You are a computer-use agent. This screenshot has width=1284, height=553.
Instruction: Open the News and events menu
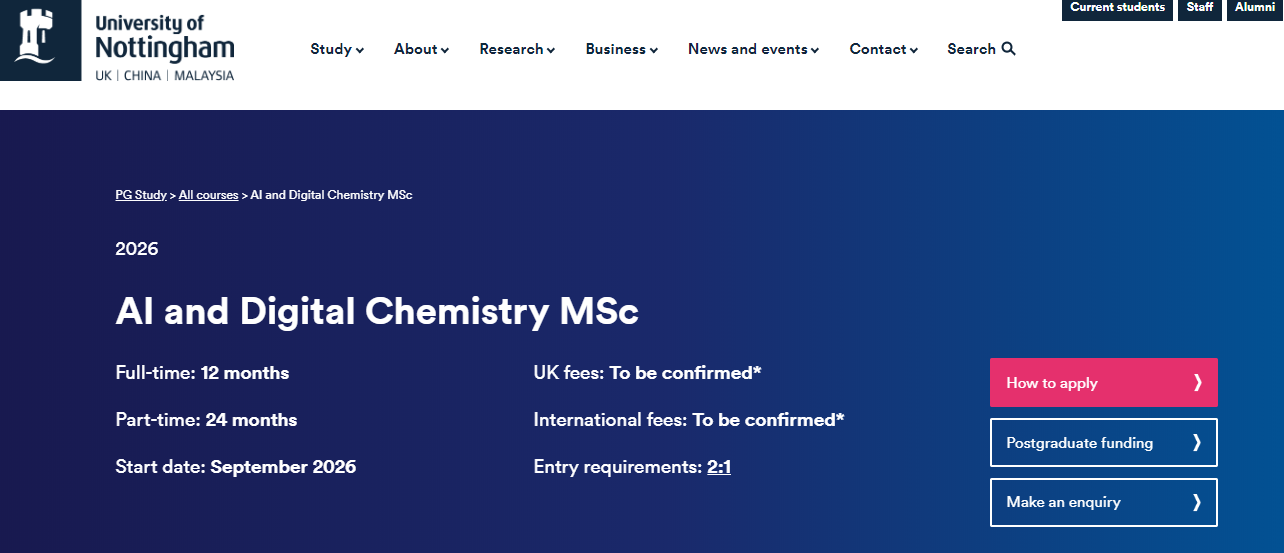pyautogui.click(x=753, y=49)
